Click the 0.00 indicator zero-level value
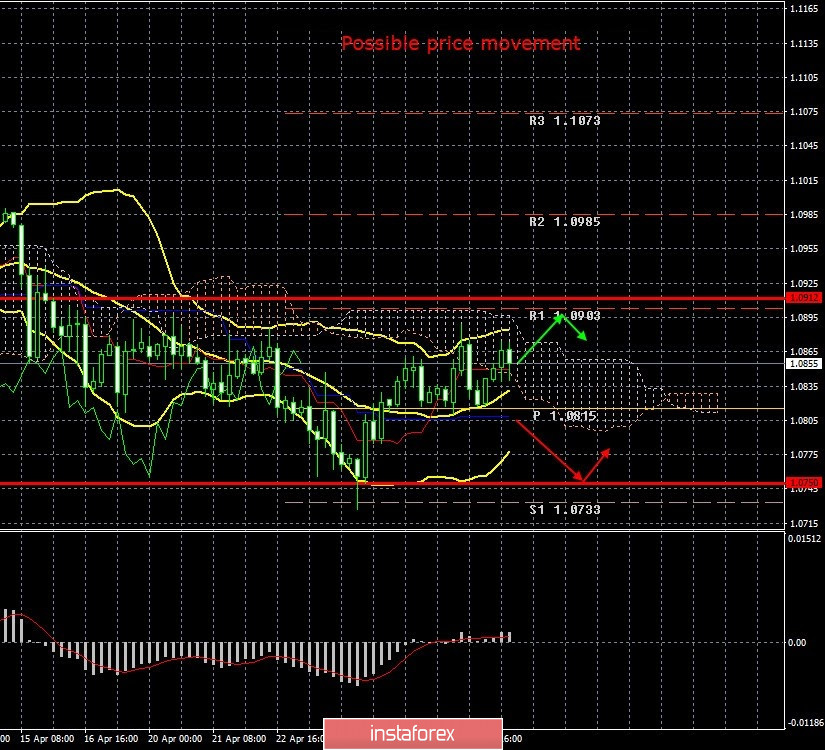Screen dimensions: 825x750 (798, 643)
